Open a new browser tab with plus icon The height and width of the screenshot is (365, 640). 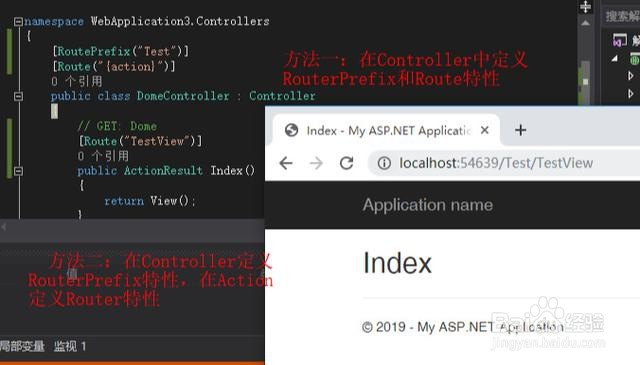point(520,130)
